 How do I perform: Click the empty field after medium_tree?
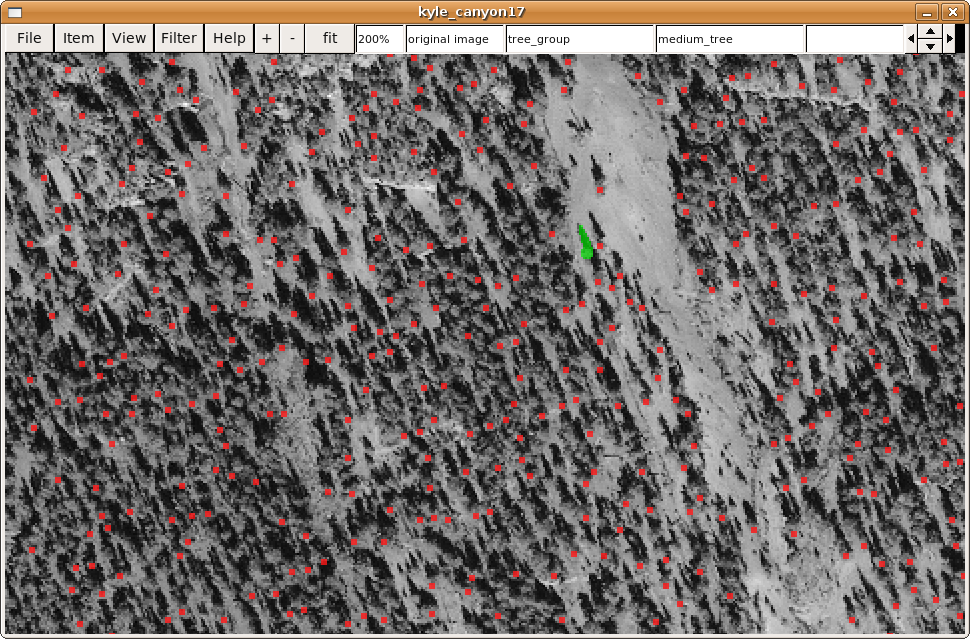(x=855, y=39)
